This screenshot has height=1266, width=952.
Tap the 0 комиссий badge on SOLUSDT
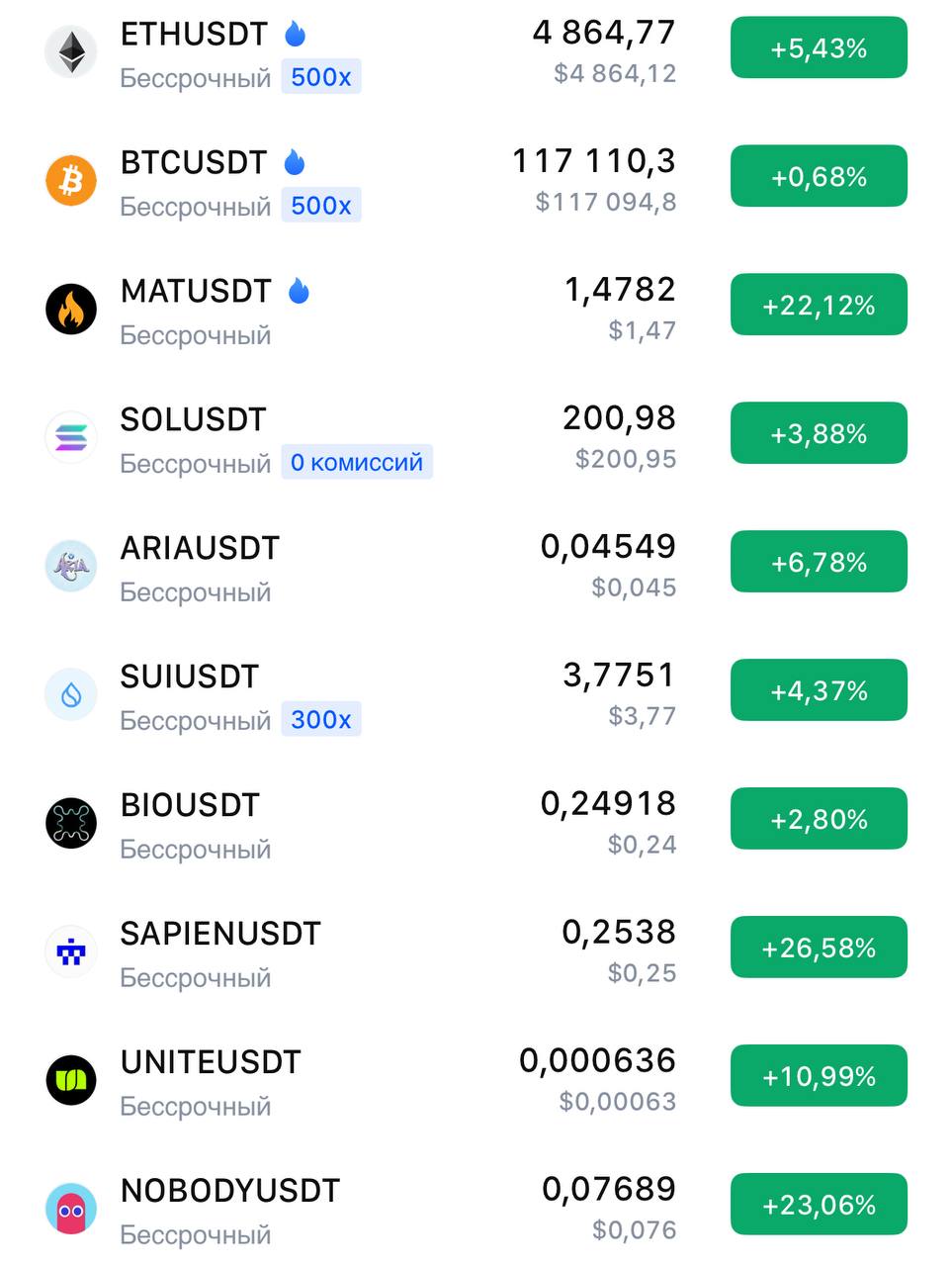(x=357, y=462)
